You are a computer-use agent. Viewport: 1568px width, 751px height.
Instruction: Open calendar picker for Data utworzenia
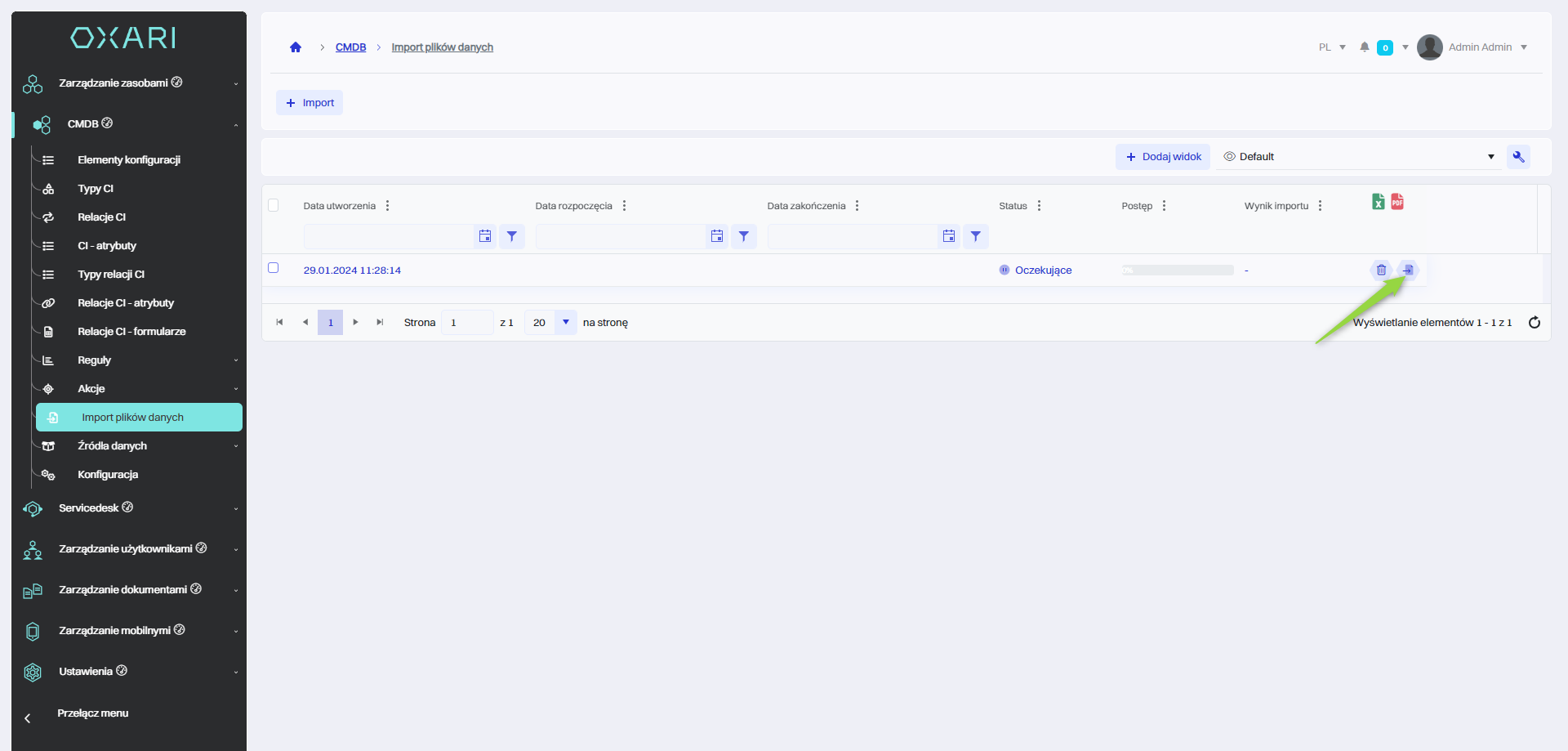[485, 236]
